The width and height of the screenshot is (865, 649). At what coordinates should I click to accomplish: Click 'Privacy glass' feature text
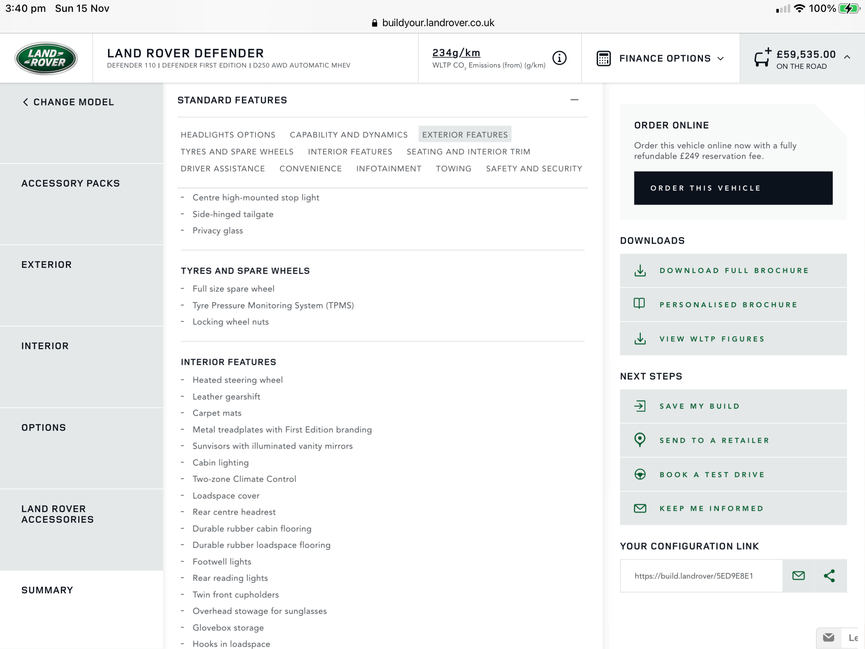[x=217, y=231]
